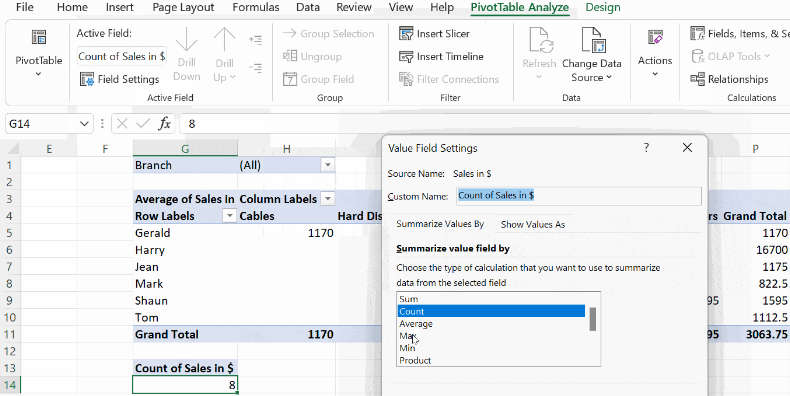790x396 pixels.
Task: Close the Value Field Settings dialog
Action: pyautogui.click(x=687, y=148)
